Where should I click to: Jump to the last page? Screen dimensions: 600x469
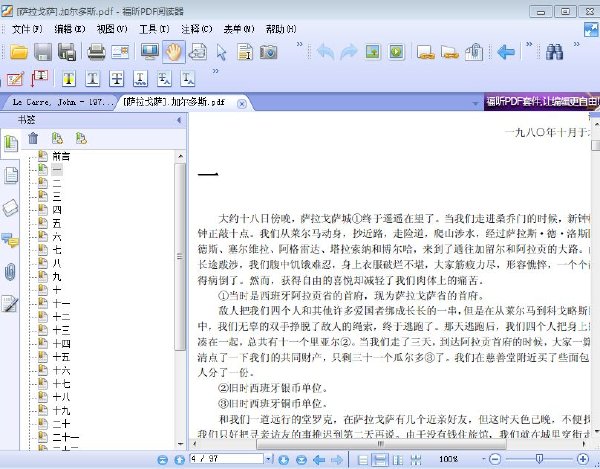coord(302,459)
